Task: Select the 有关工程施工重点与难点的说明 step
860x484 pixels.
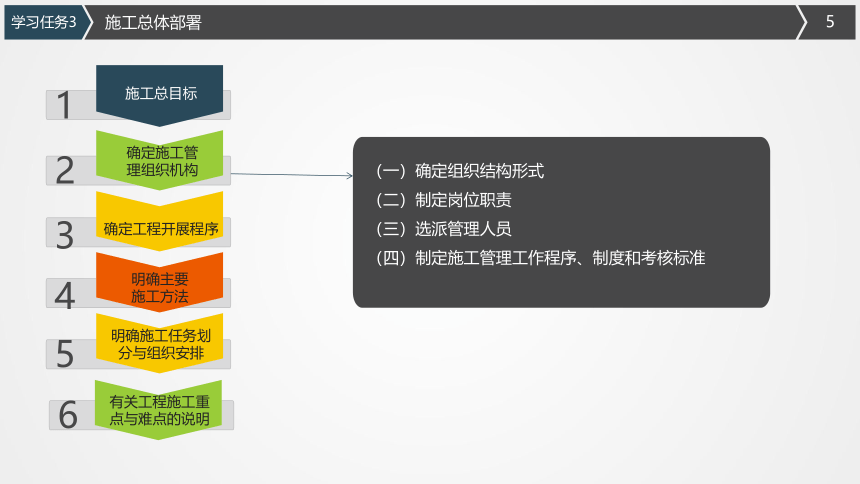Action: click(x=159, y=410)
